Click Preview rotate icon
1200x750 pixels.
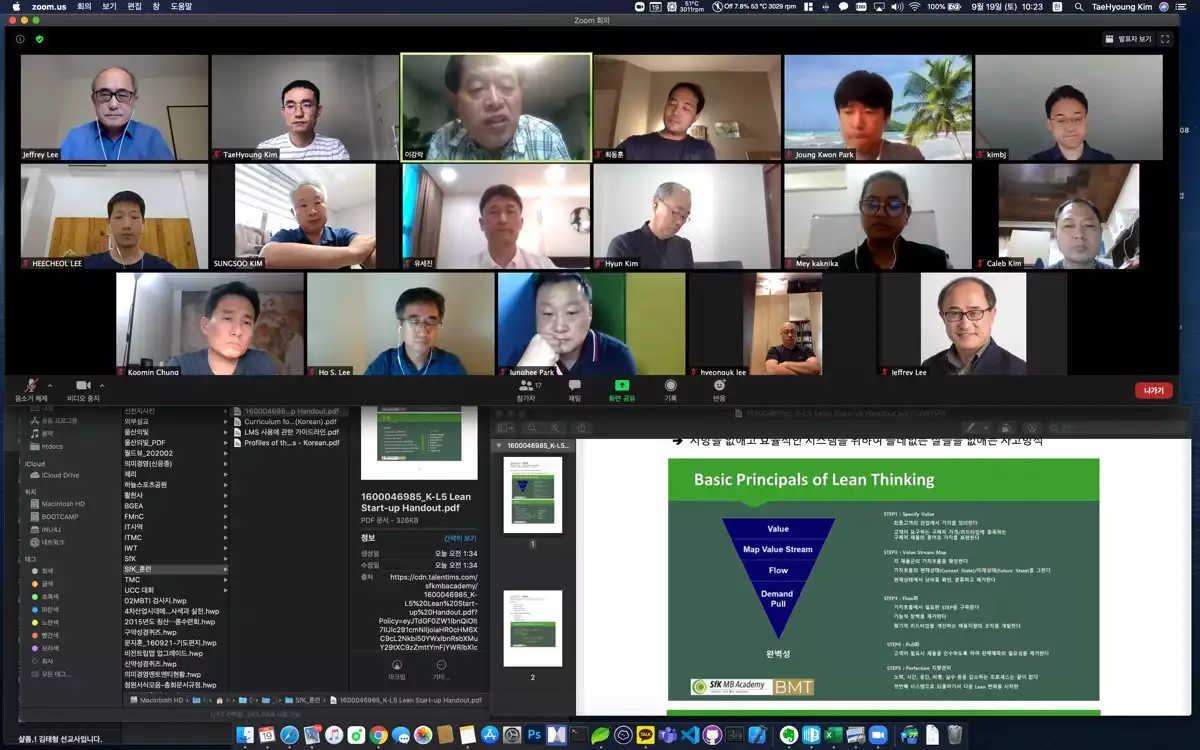pyautogui.click(x=1006, y=427)
